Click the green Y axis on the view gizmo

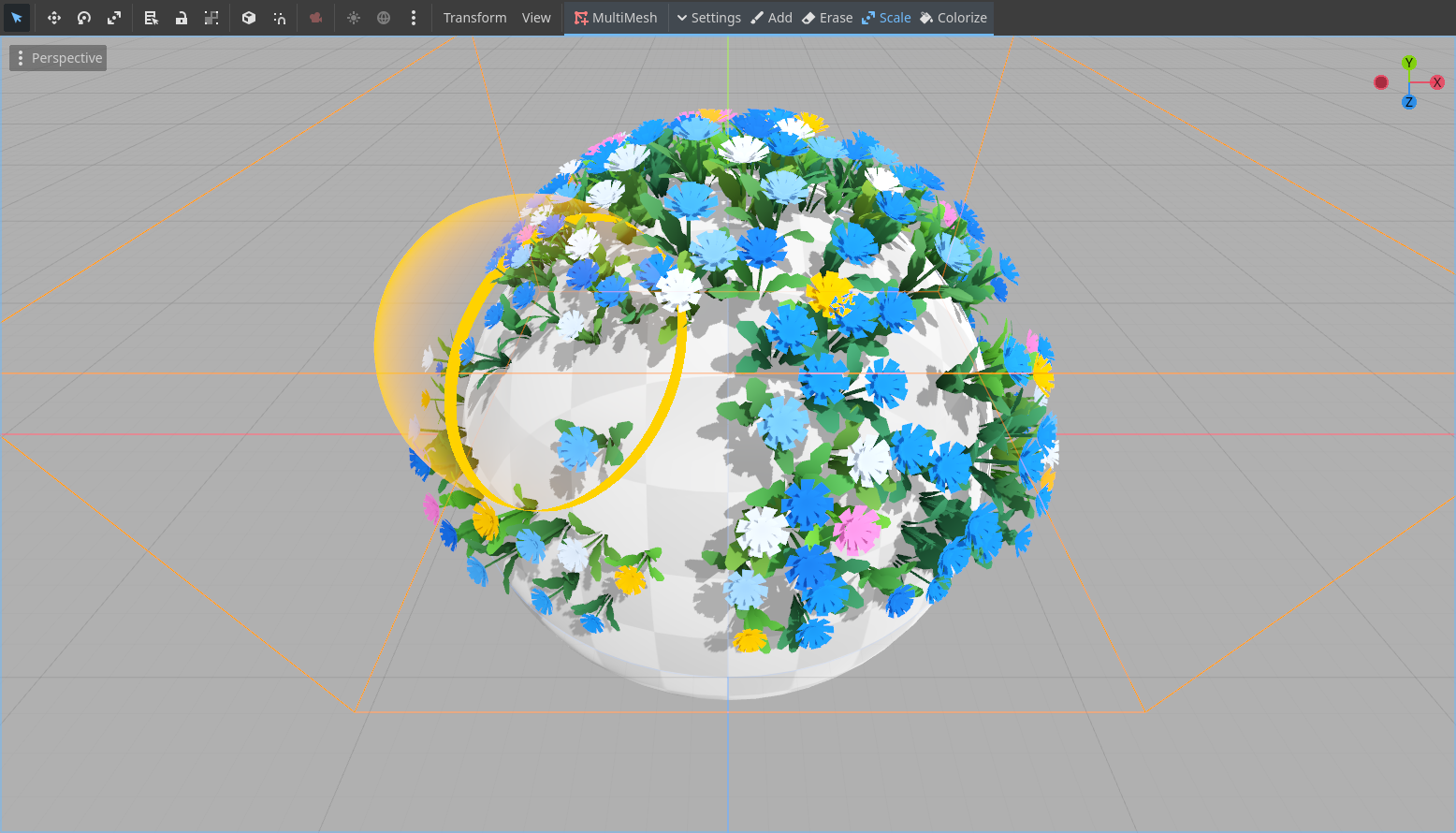click(x=1409, y=63)
